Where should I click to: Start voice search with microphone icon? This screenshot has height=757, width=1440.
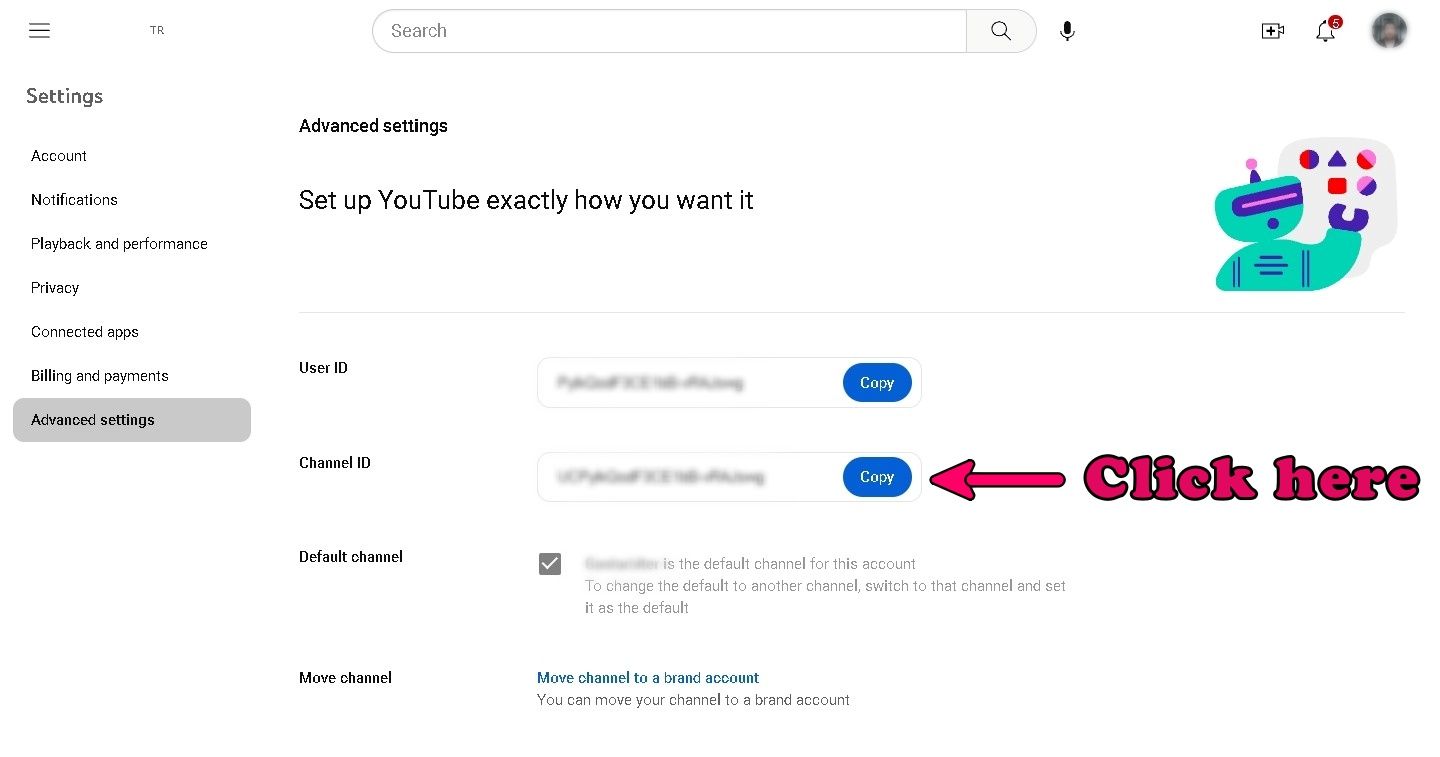click(1067, 31)
